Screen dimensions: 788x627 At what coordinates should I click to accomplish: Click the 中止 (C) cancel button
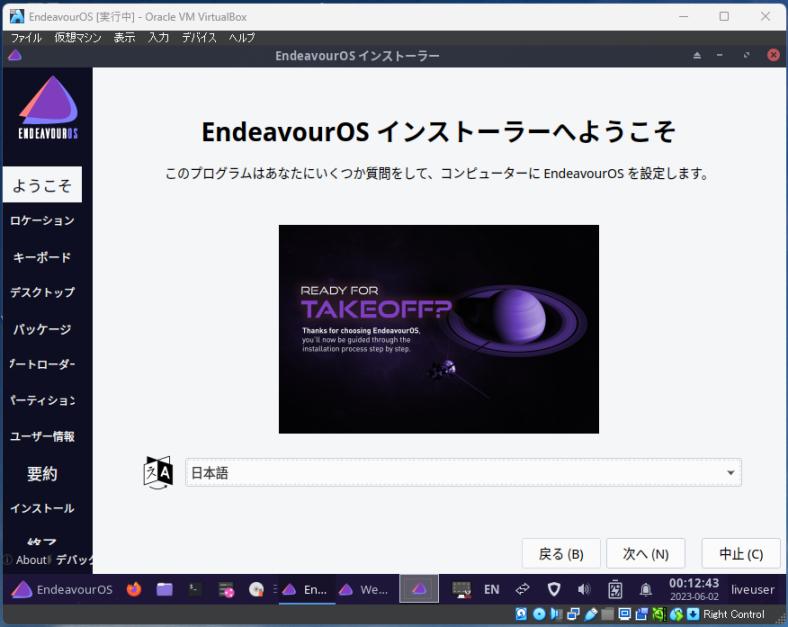click(741, 554)
